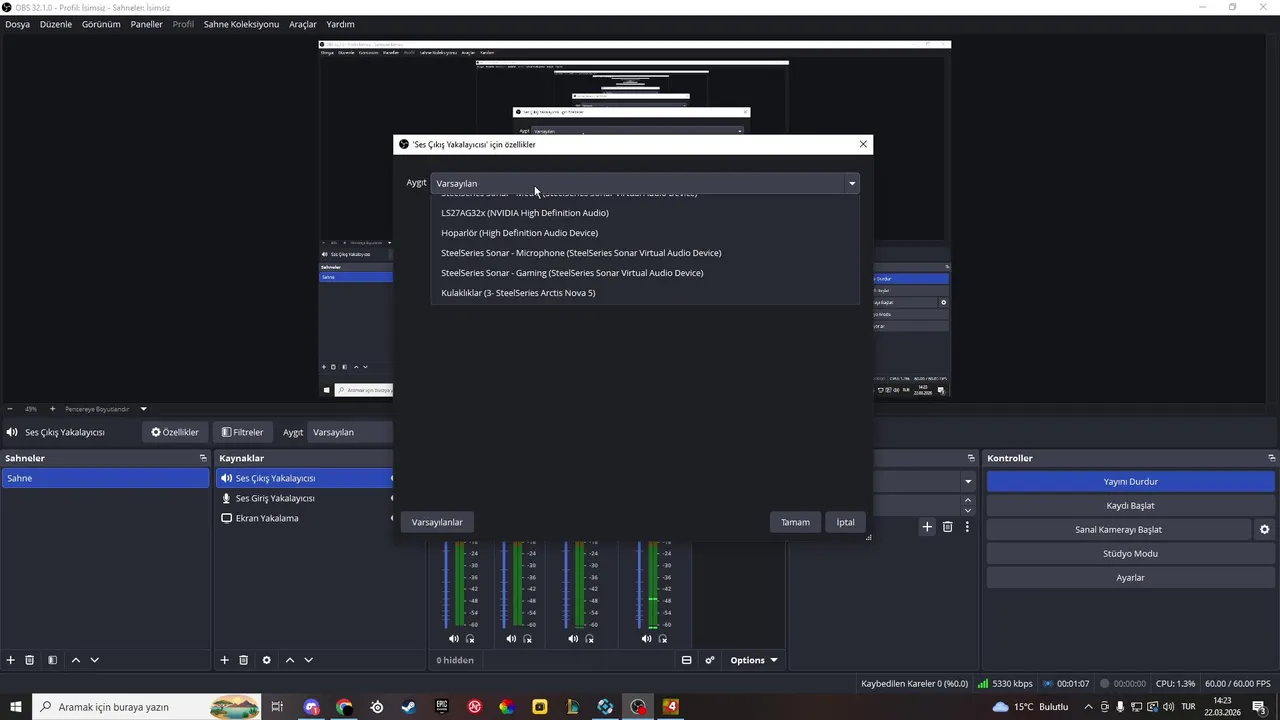The height and width of the screenshot is (720, 1280).
Task: Select Kulaklıklar (3- SteelSeries Arctis Nova 5)
Action: [645, 293]
